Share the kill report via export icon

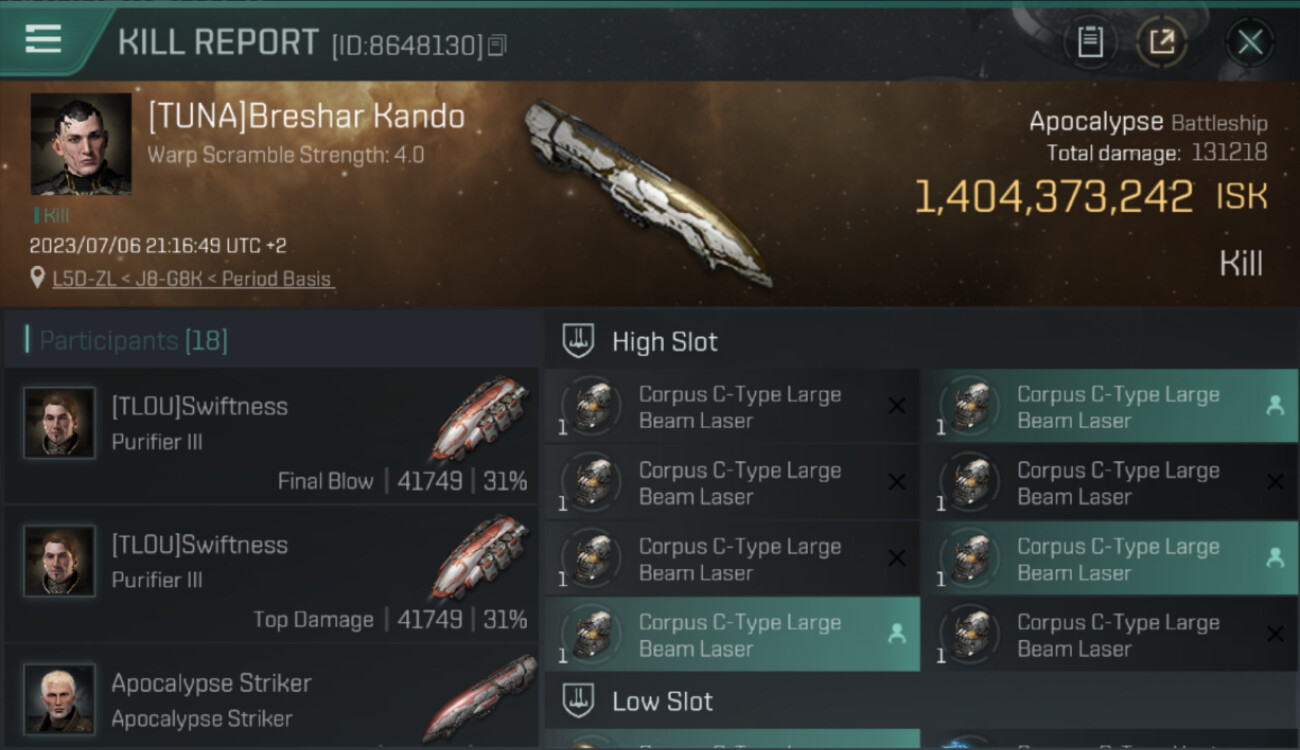coord(1162,42)
